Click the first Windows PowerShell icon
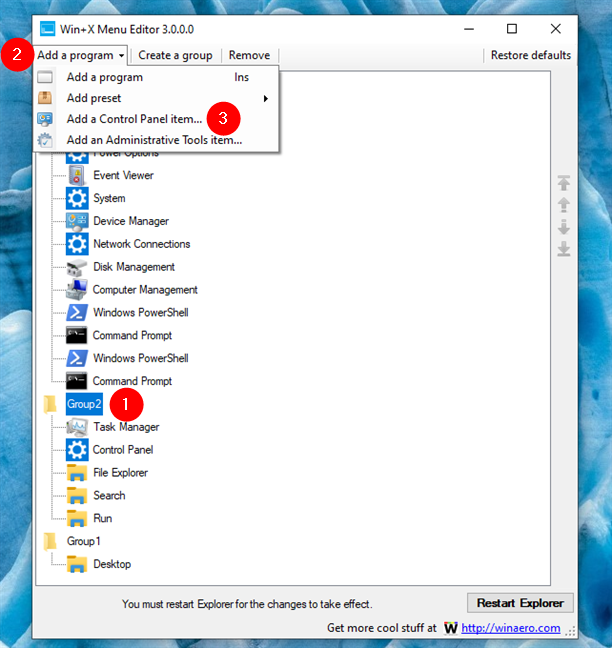 (x=77, y=312)
